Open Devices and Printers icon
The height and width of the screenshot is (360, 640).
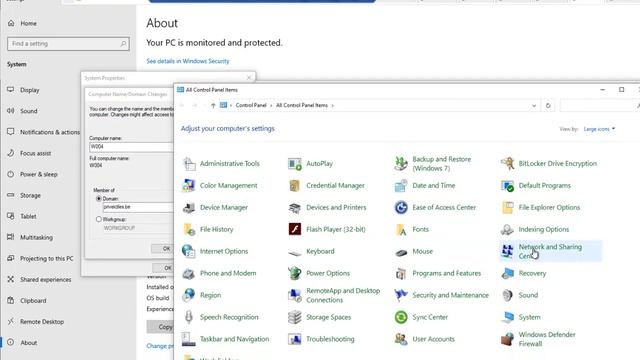[295, 208]
